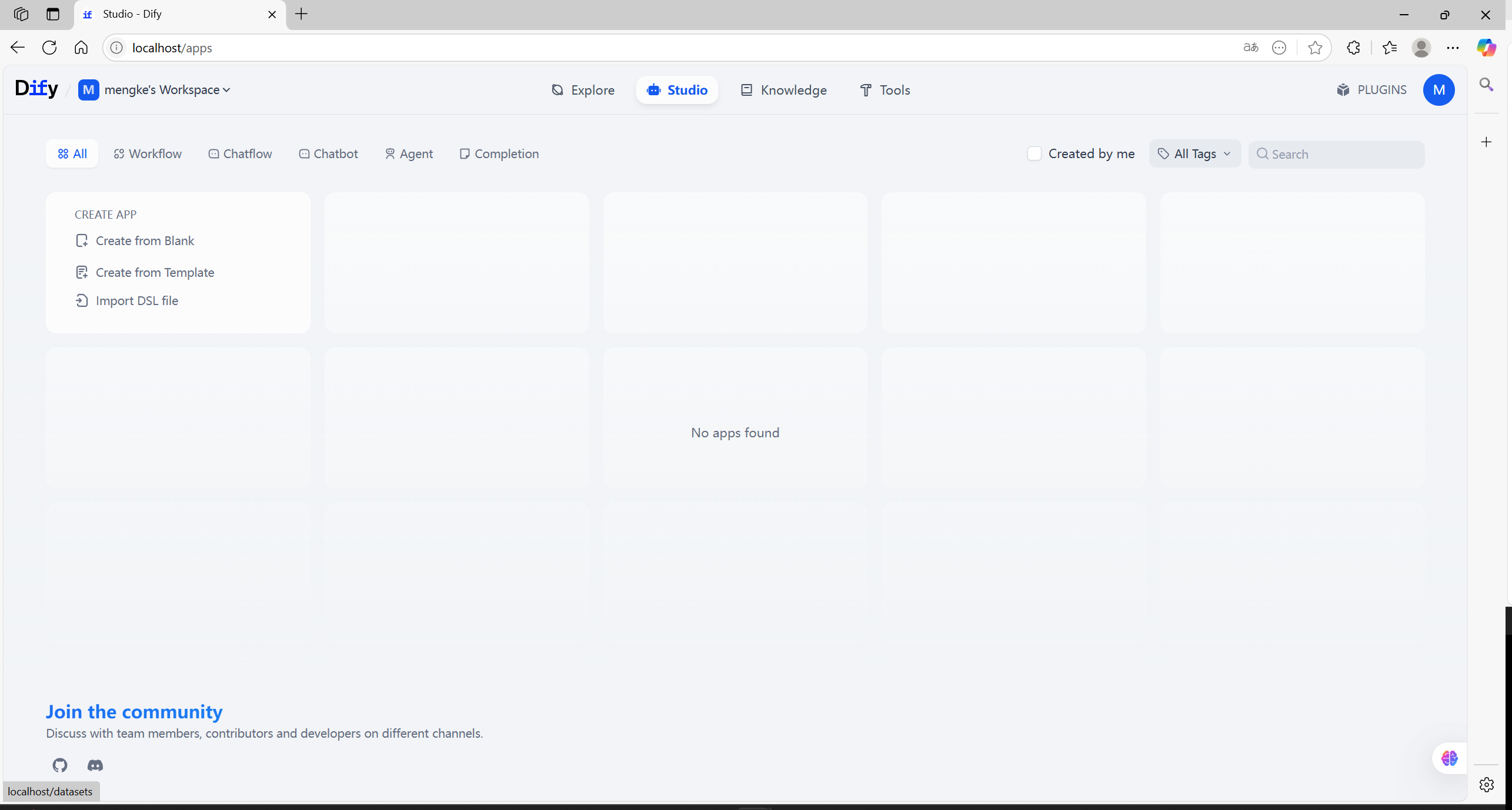Click the user avatar M icon
1512x810 pixels.
(1438, 90)
